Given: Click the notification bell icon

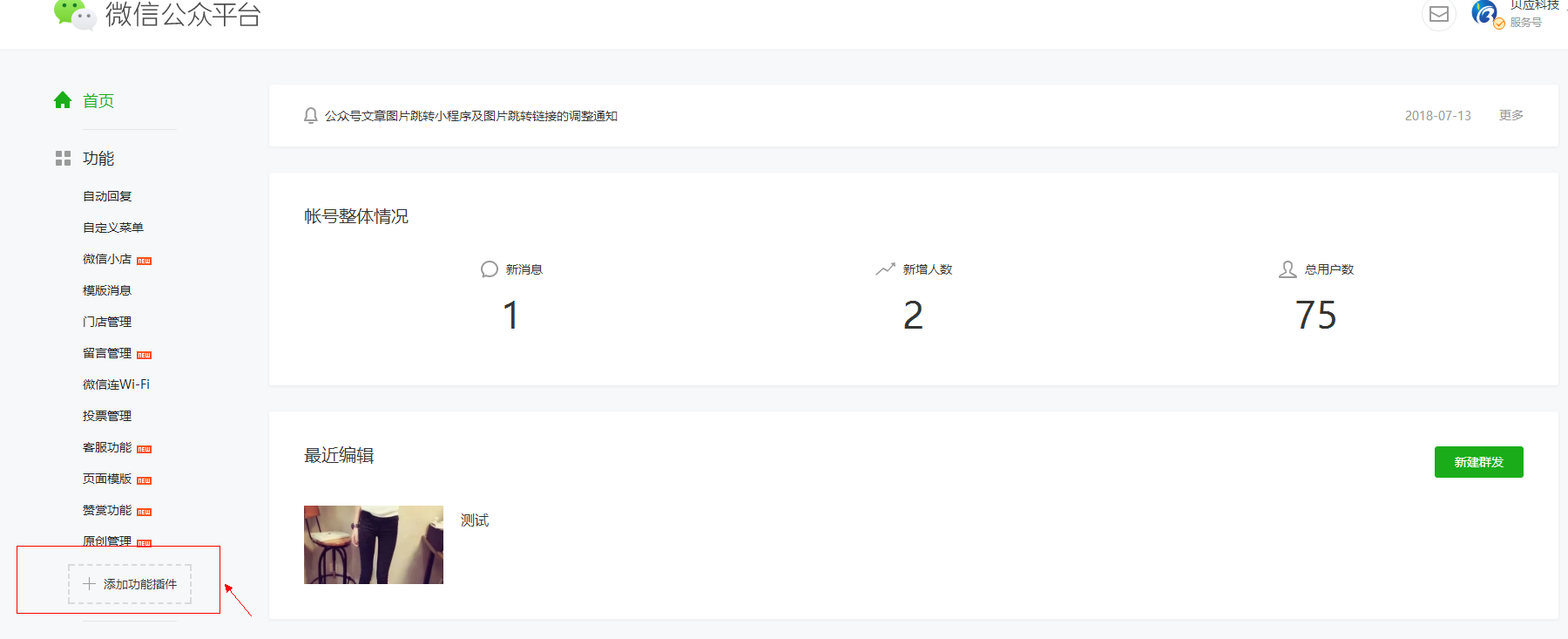Looking at the screenshot, I should [x=310, y=116].
